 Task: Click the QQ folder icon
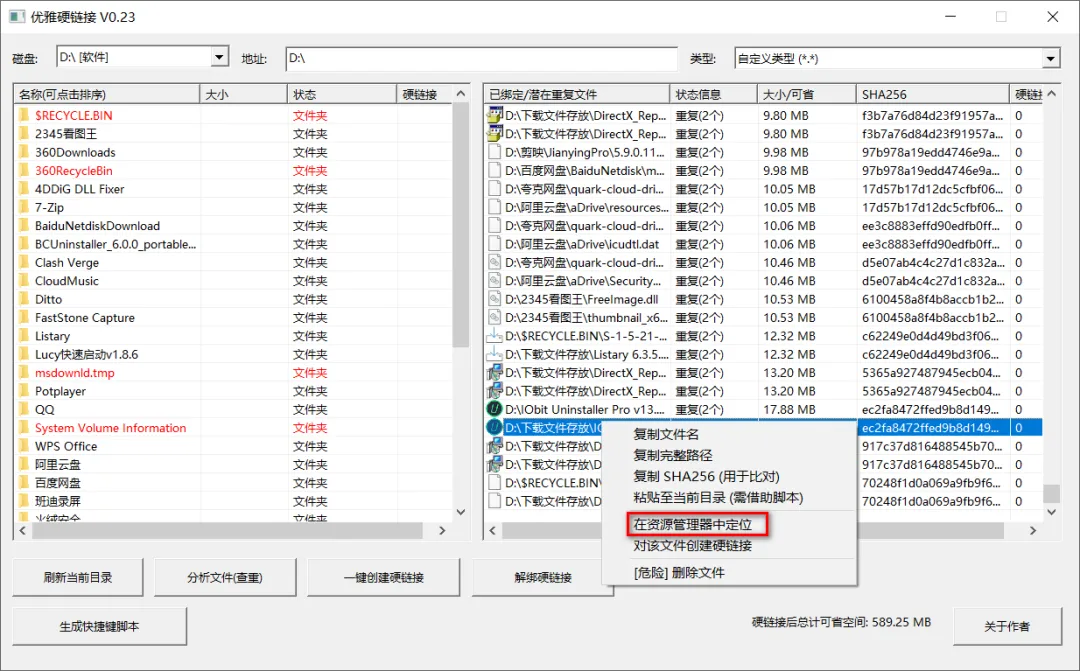click(23, 409)
